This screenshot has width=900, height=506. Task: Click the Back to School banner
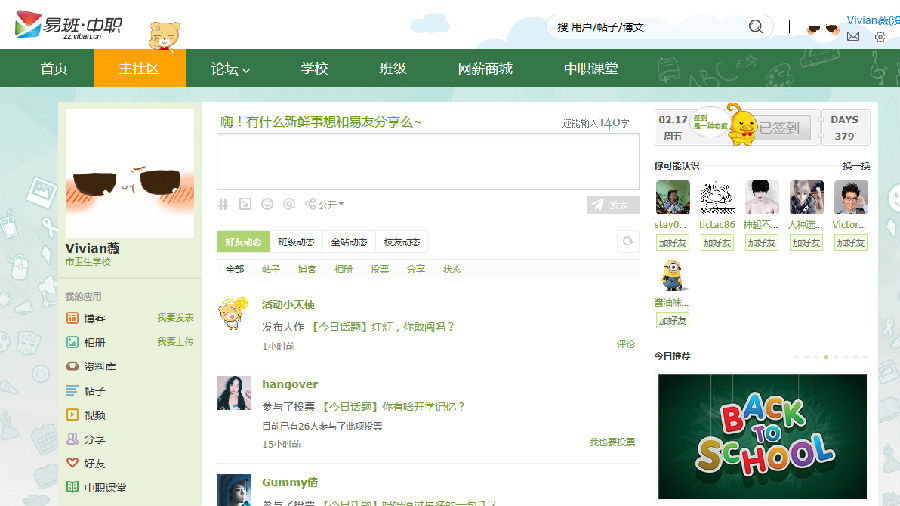click(761, 436)
